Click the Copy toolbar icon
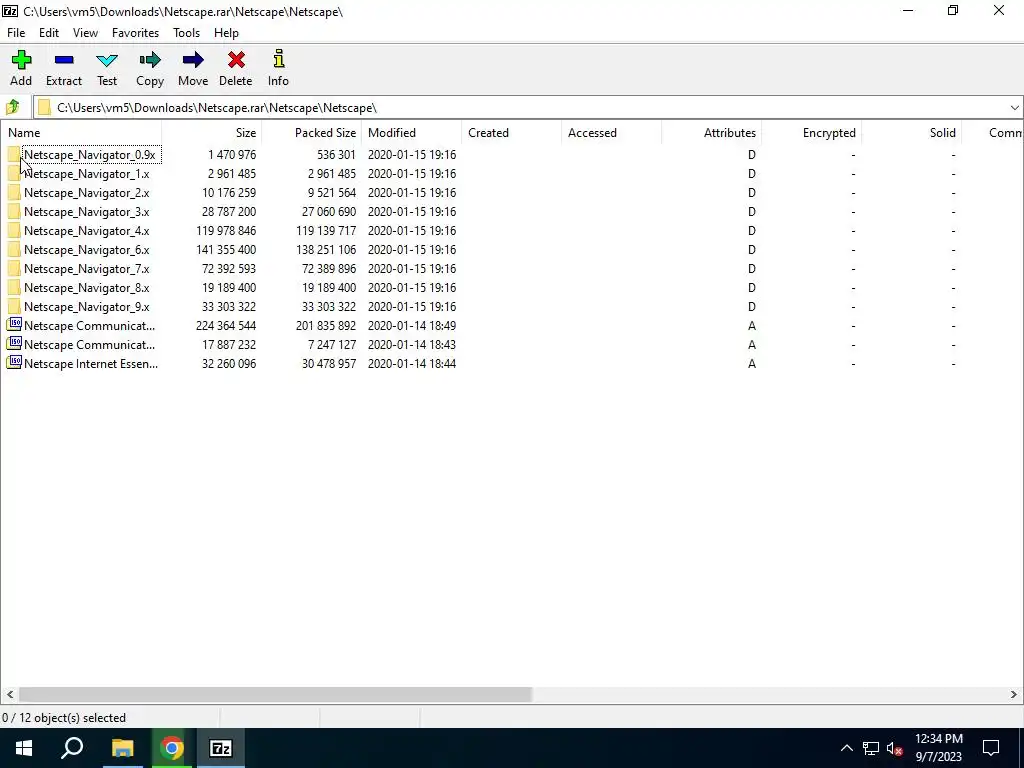The height and width of the screenshot is (768, 1024). 150,68
